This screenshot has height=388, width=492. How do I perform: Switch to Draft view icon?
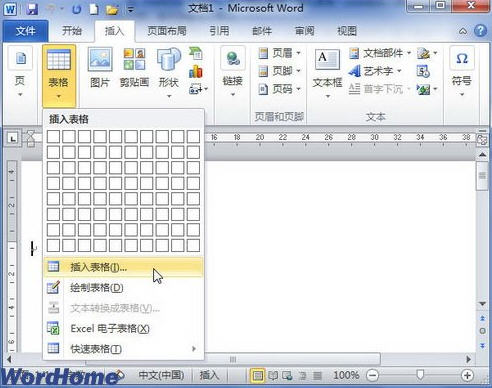tap(317, 376)
